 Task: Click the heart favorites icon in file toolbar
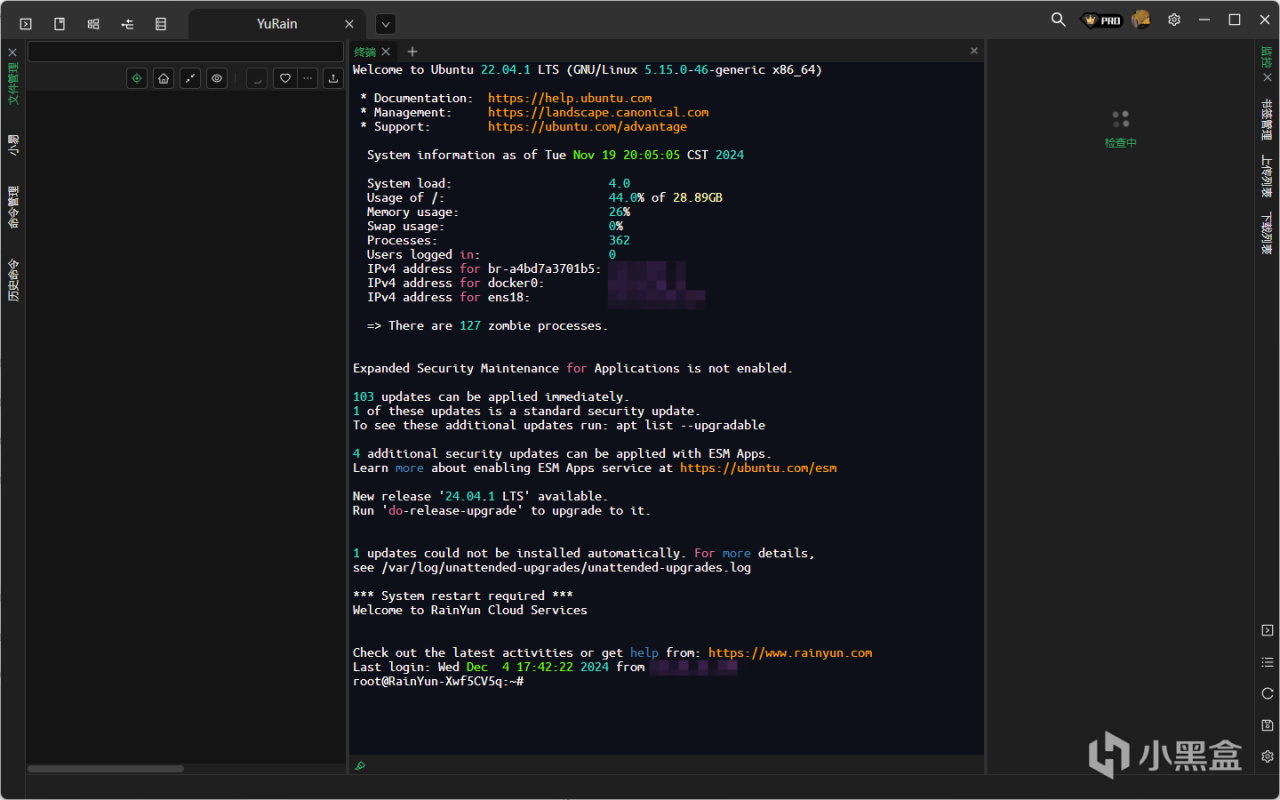pyautogui.click(x=285, y=78)
